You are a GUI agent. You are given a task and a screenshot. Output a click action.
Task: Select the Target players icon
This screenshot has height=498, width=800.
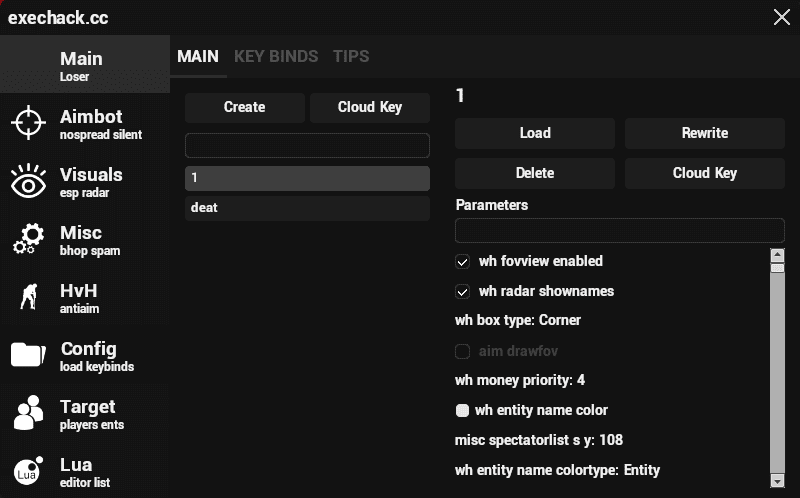[x=28, y=413]
